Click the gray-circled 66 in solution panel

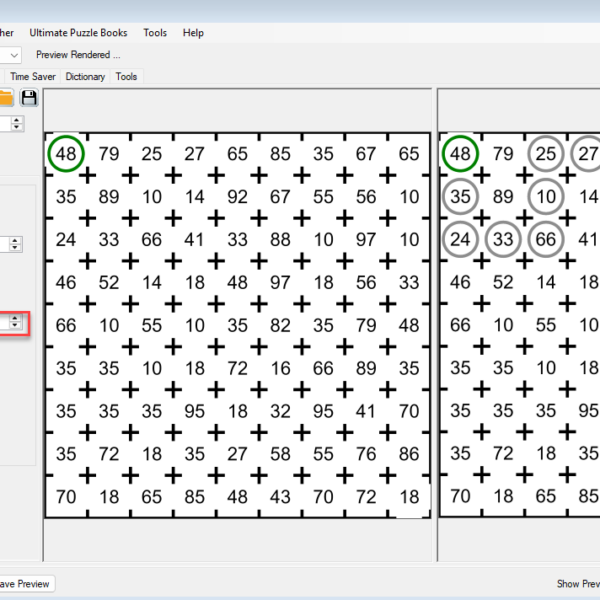546,240
